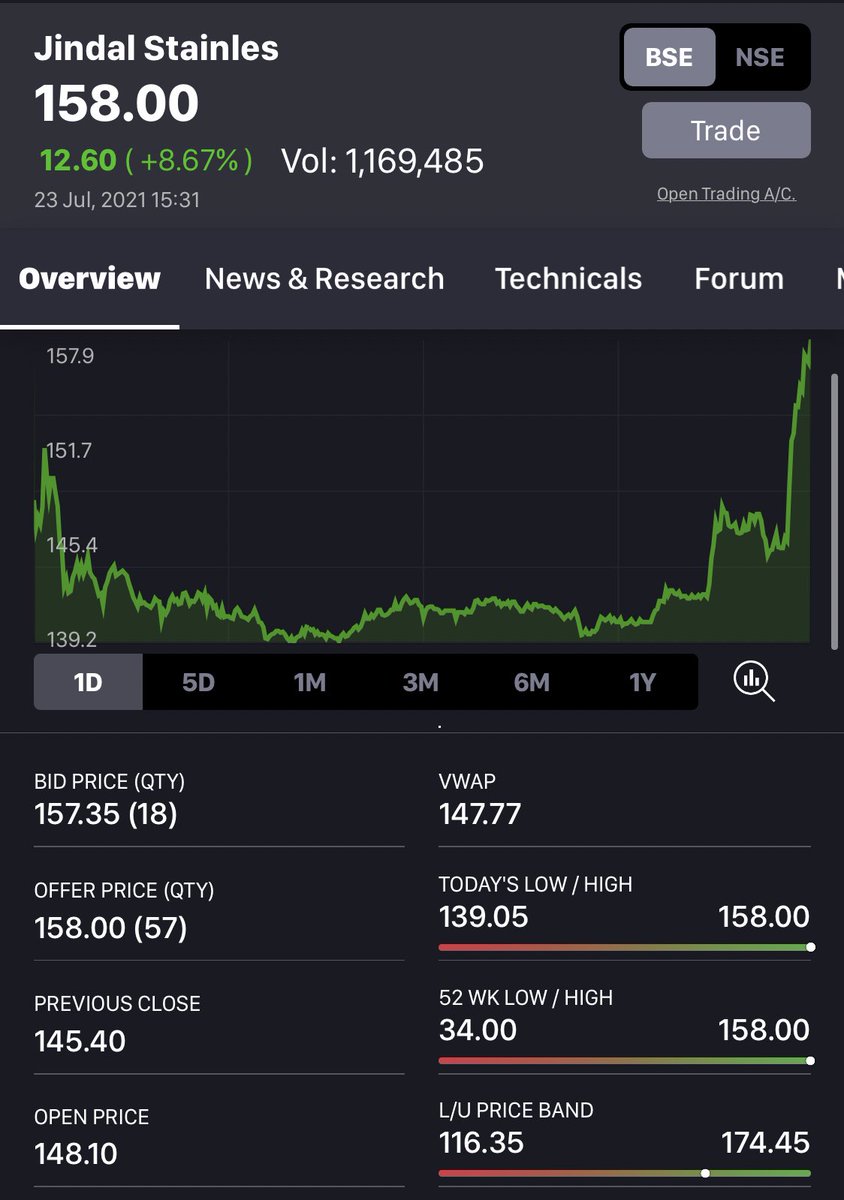Click the 151.7 chart axis label
844x1200 pixels.
[x=68, y=451]
